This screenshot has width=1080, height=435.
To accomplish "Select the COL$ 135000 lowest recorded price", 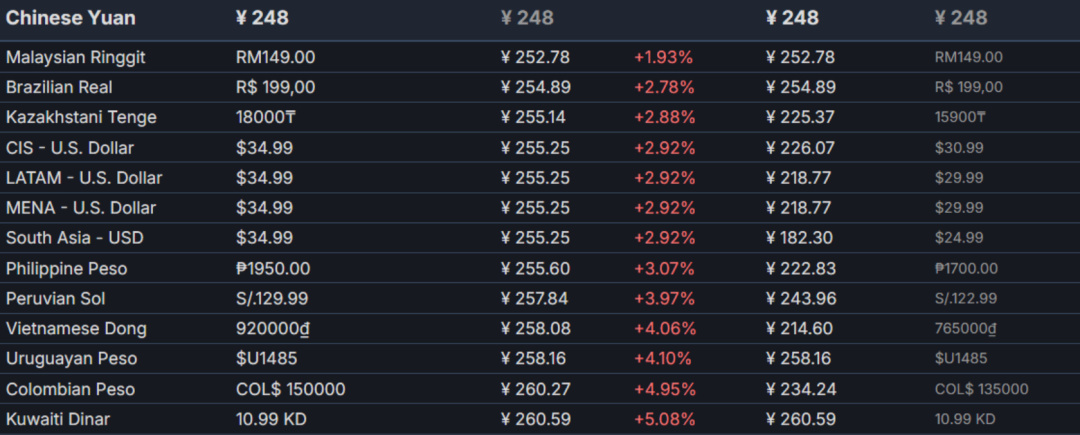I will click(x=981, y=389).
